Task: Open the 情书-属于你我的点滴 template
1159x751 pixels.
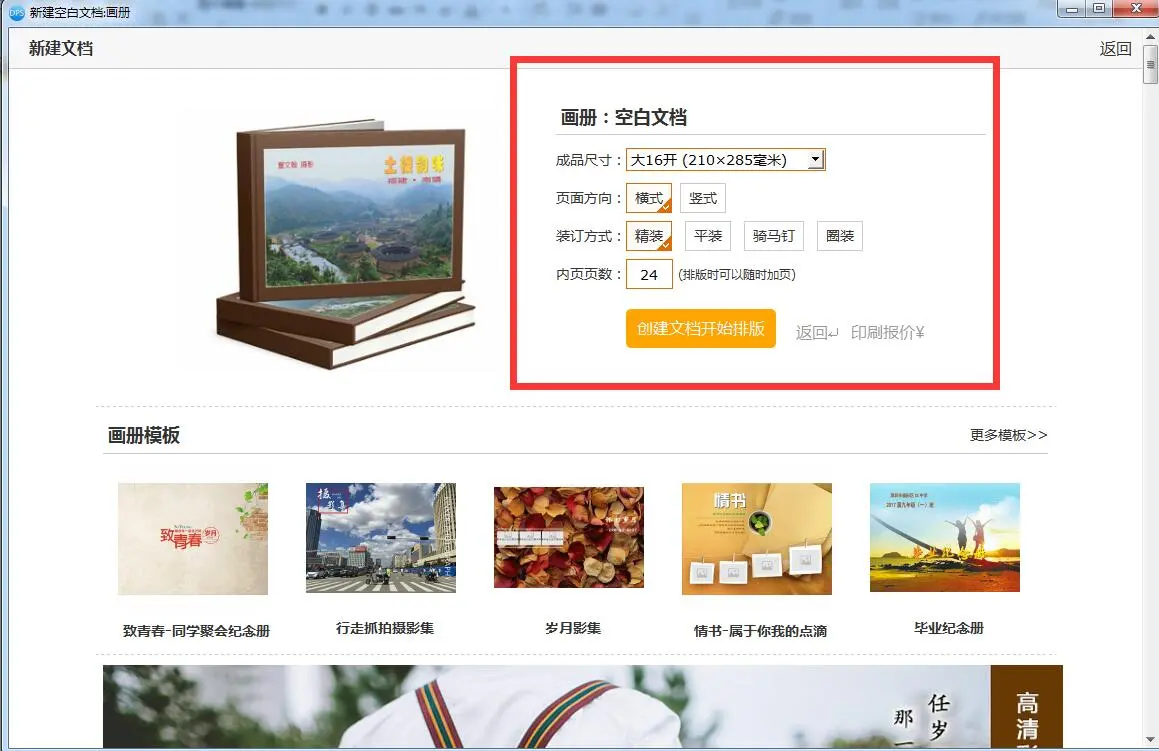Action: click(x=756, y=538)
